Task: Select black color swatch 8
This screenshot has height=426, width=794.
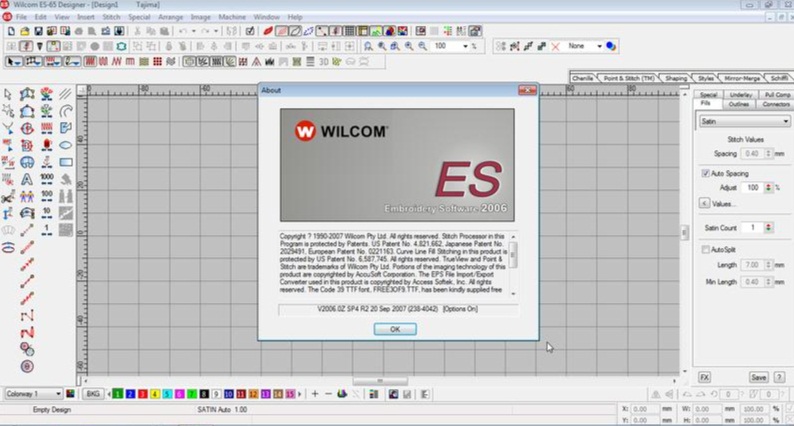Action: click(x=204, y=394)
